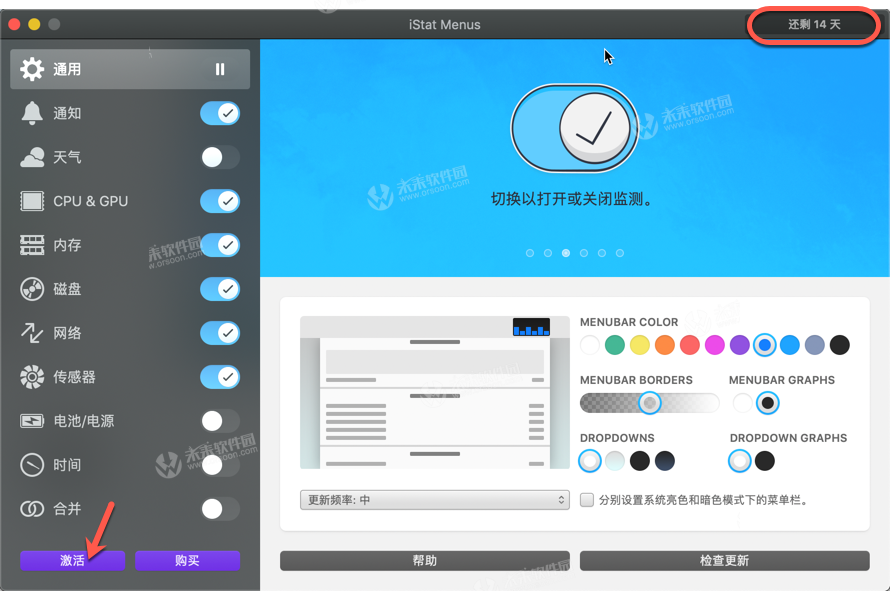890x591 pixels.
Task: Enable the 时间 toggle
Action: click(220, 465)
